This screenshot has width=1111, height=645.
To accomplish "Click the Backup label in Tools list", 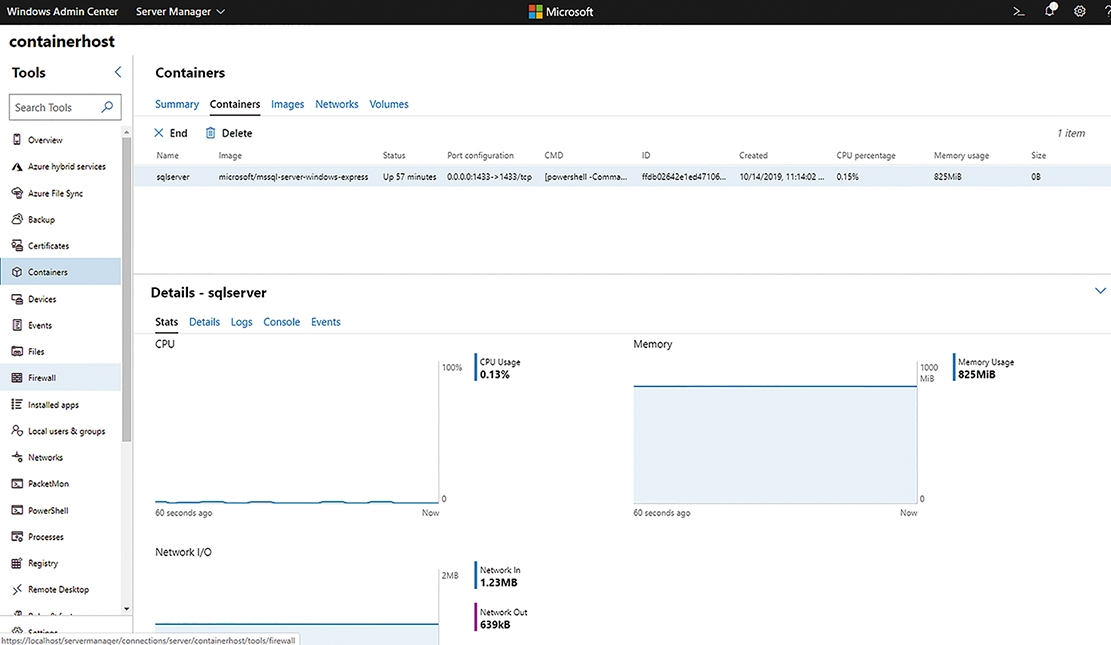I will point(41,220).
